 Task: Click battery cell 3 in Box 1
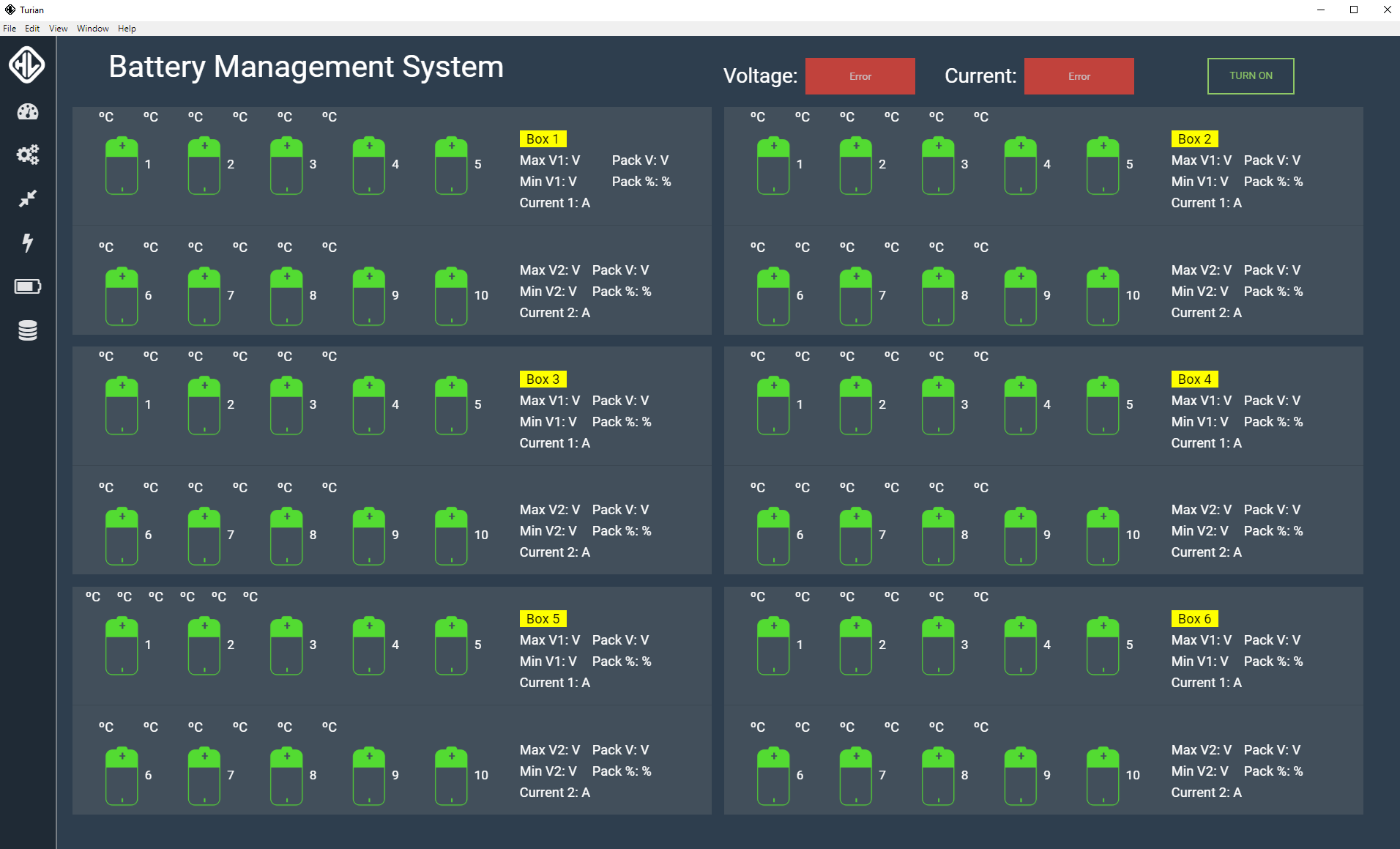286,165
